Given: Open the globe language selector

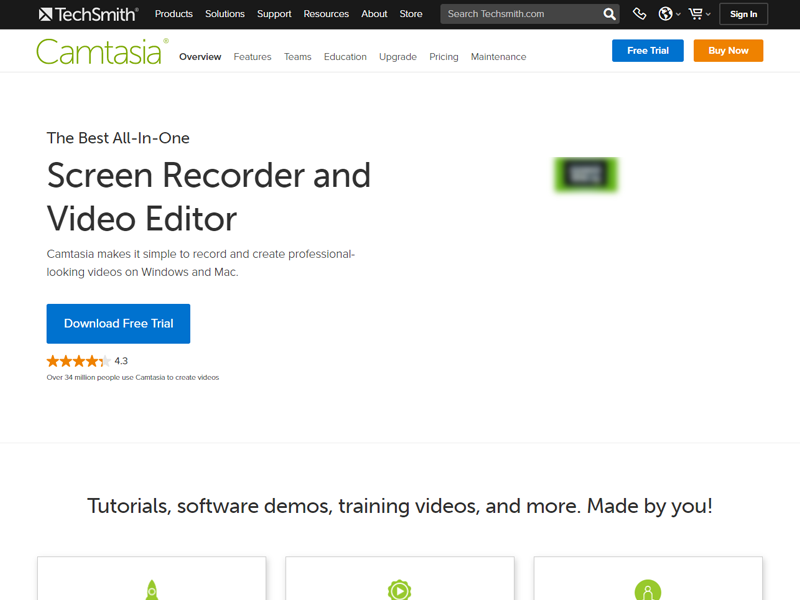Looking at the screenshot, I should click(x=669, y=14).
